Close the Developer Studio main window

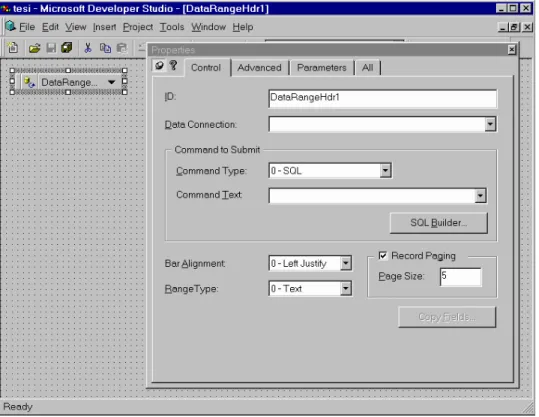tap(526, 8)
